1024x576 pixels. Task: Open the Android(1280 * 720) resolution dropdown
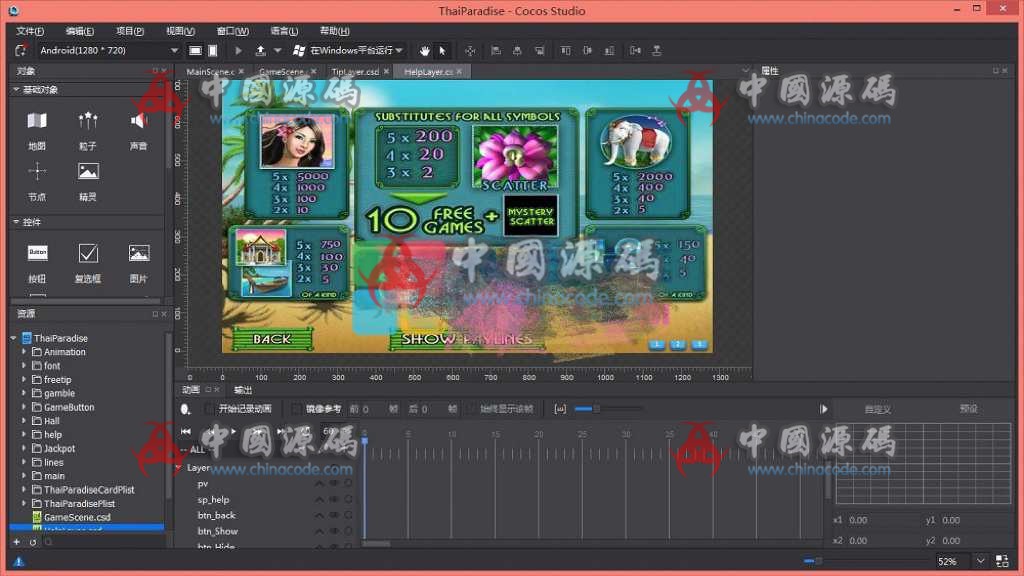[108, 50]
